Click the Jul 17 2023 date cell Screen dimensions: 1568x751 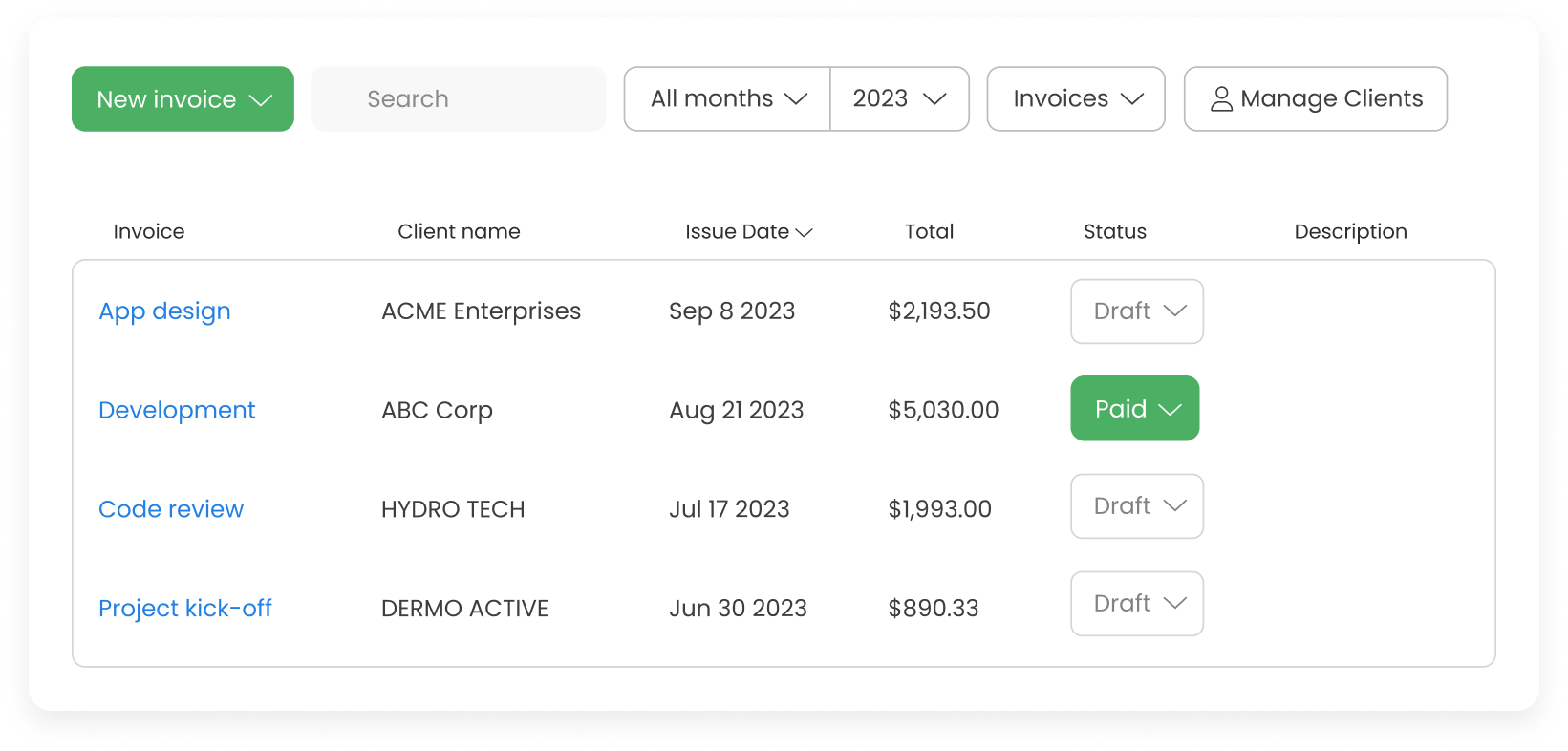[729, 509]
